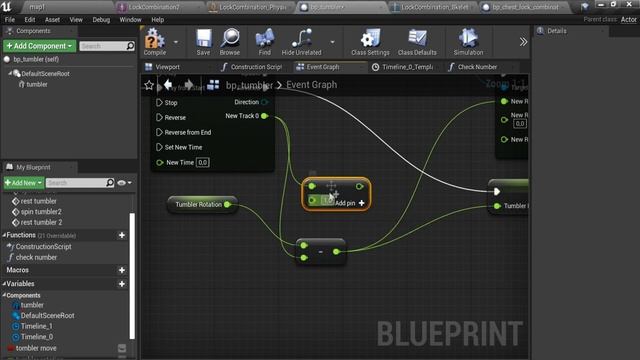Click the New Time value field
The width and height of the screenshot is (640, 360).
point(202,162)
